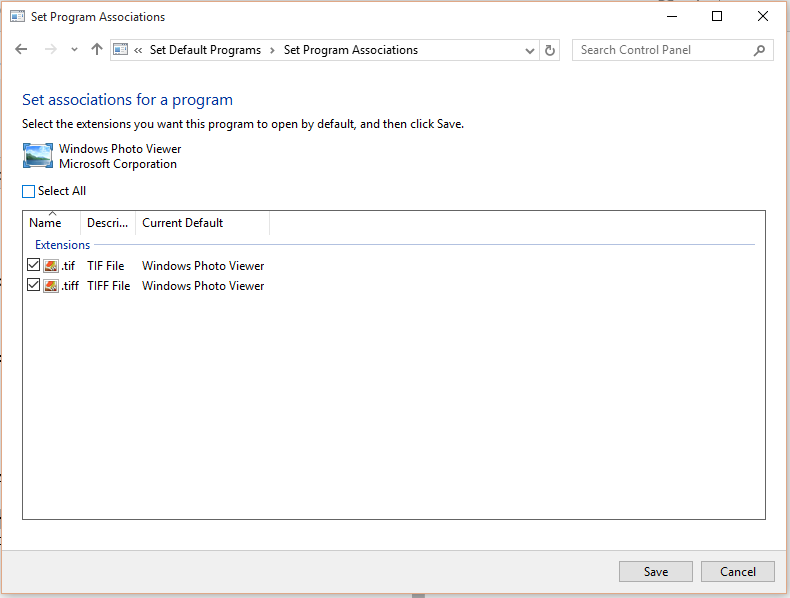Open Set Default Programs breadcrumb
Viewport: 790px width, 598px height.
(x=205, y=50)
